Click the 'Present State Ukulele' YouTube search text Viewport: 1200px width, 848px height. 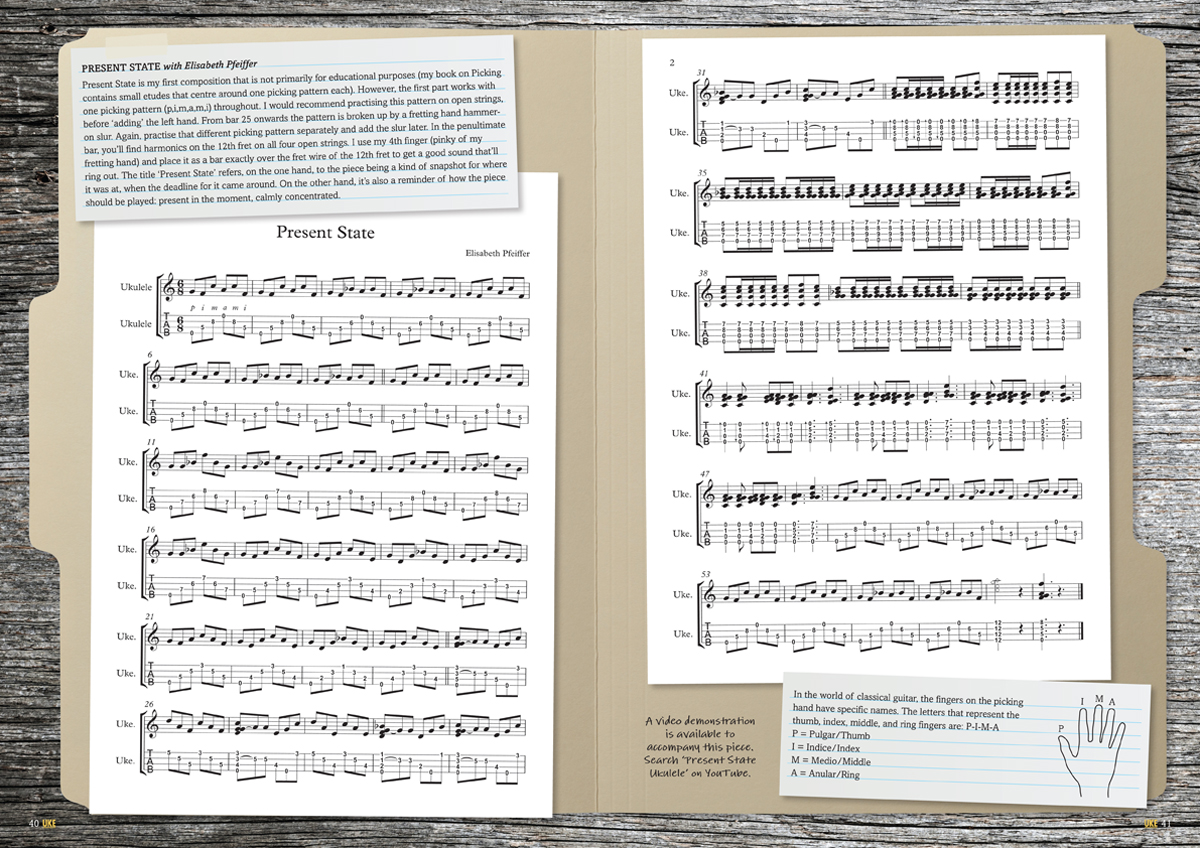[699, 765]
